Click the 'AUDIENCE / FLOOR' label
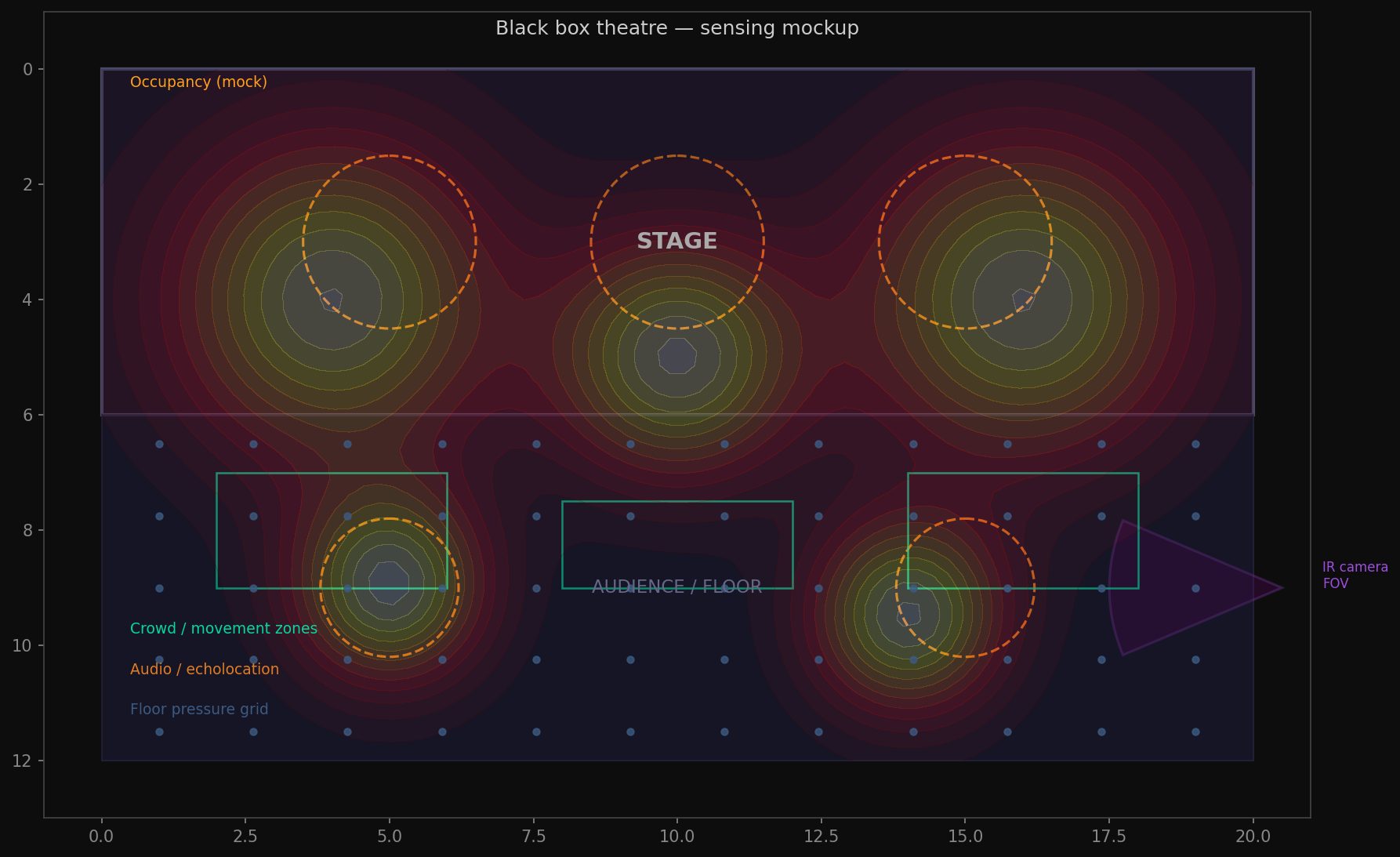This screenshot has height=857, width=1400. click(677, 587)
